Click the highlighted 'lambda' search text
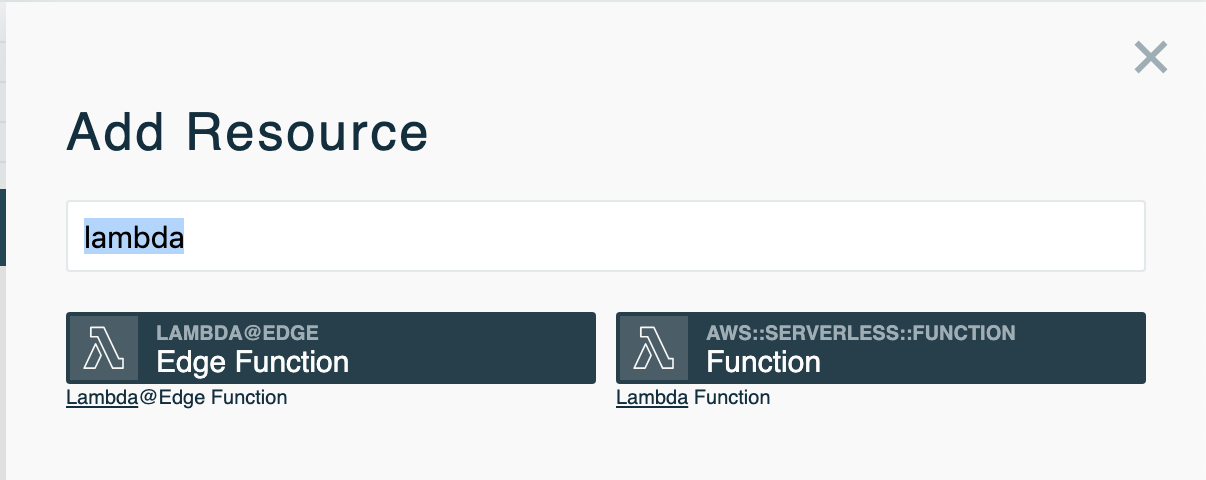1206x480 pixels. [x=134, y=237]
